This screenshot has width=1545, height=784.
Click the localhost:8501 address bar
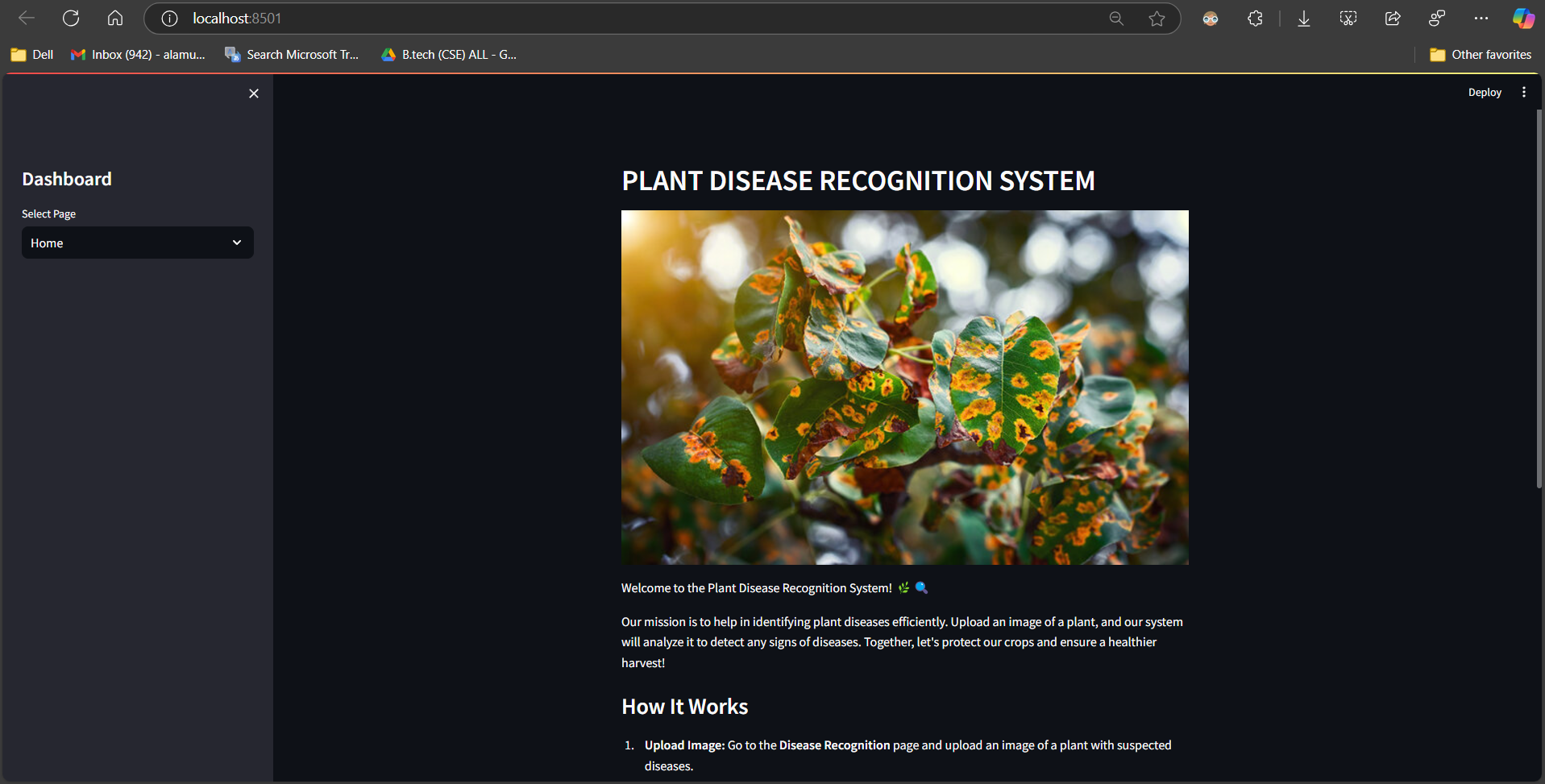(x=564, y=19)
